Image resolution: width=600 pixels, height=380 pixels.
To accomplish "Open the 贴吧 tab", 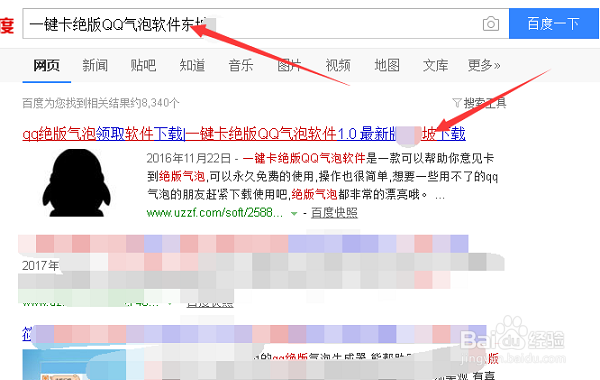I will tap(143, 65).
